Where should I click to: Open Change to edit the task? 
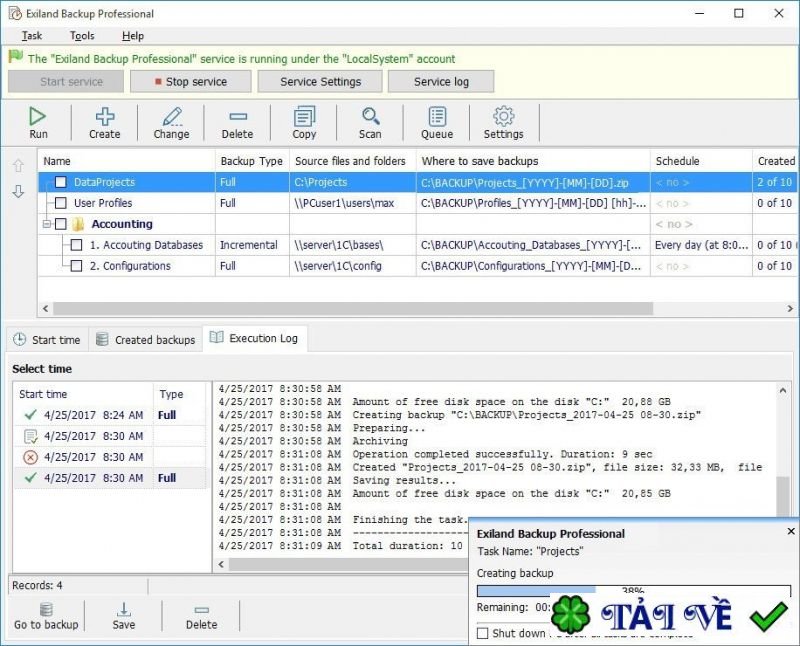coord(171,122)
